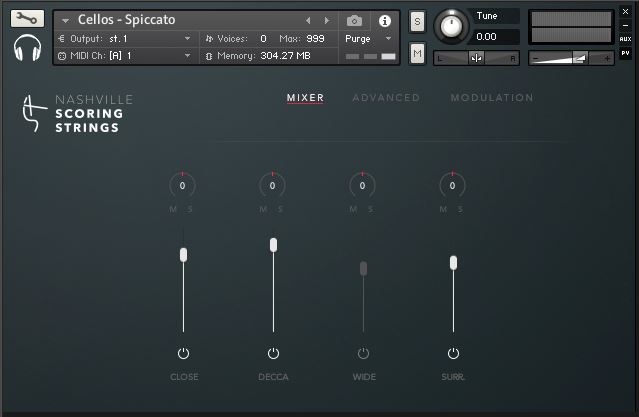Adjust the instrument volume slider

(571, 58)
